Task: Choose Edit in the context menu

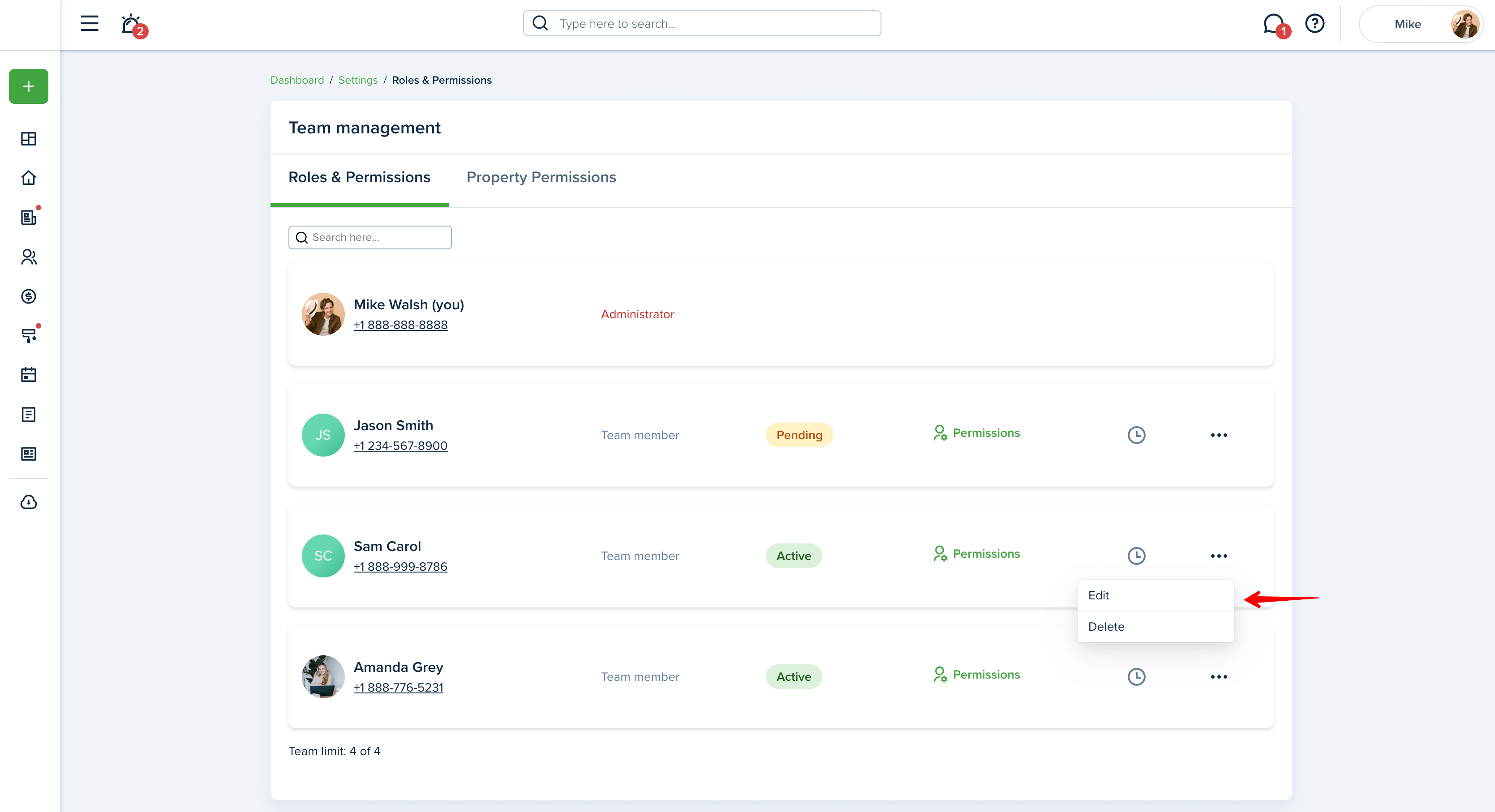Action: (x=1156, y=596)
